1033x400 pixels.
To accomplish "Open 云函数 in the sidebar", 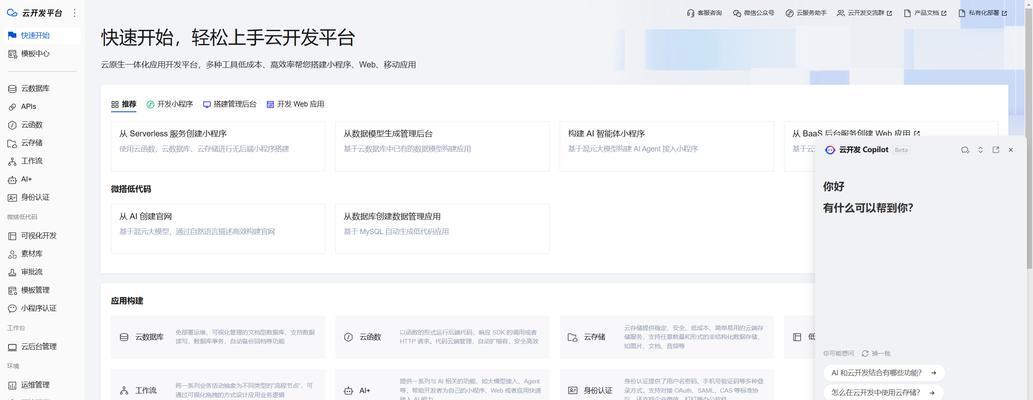I will click(41, 125).
